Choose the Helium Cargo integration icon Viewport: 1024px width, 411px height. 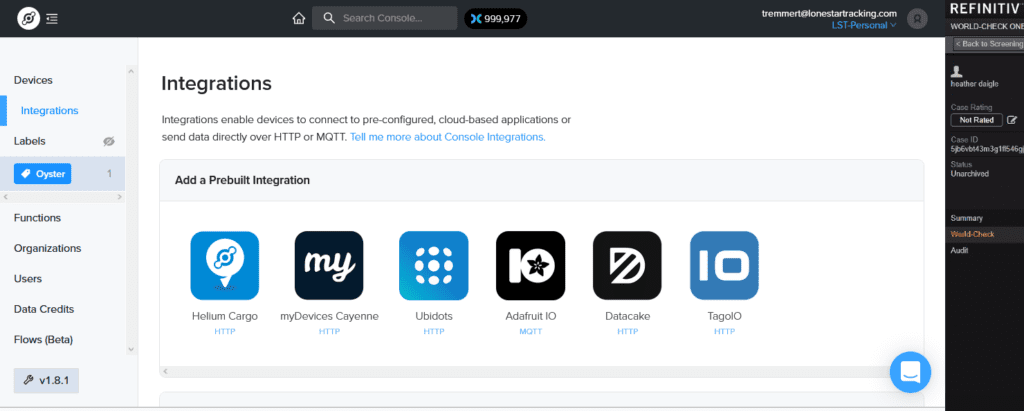225,265
